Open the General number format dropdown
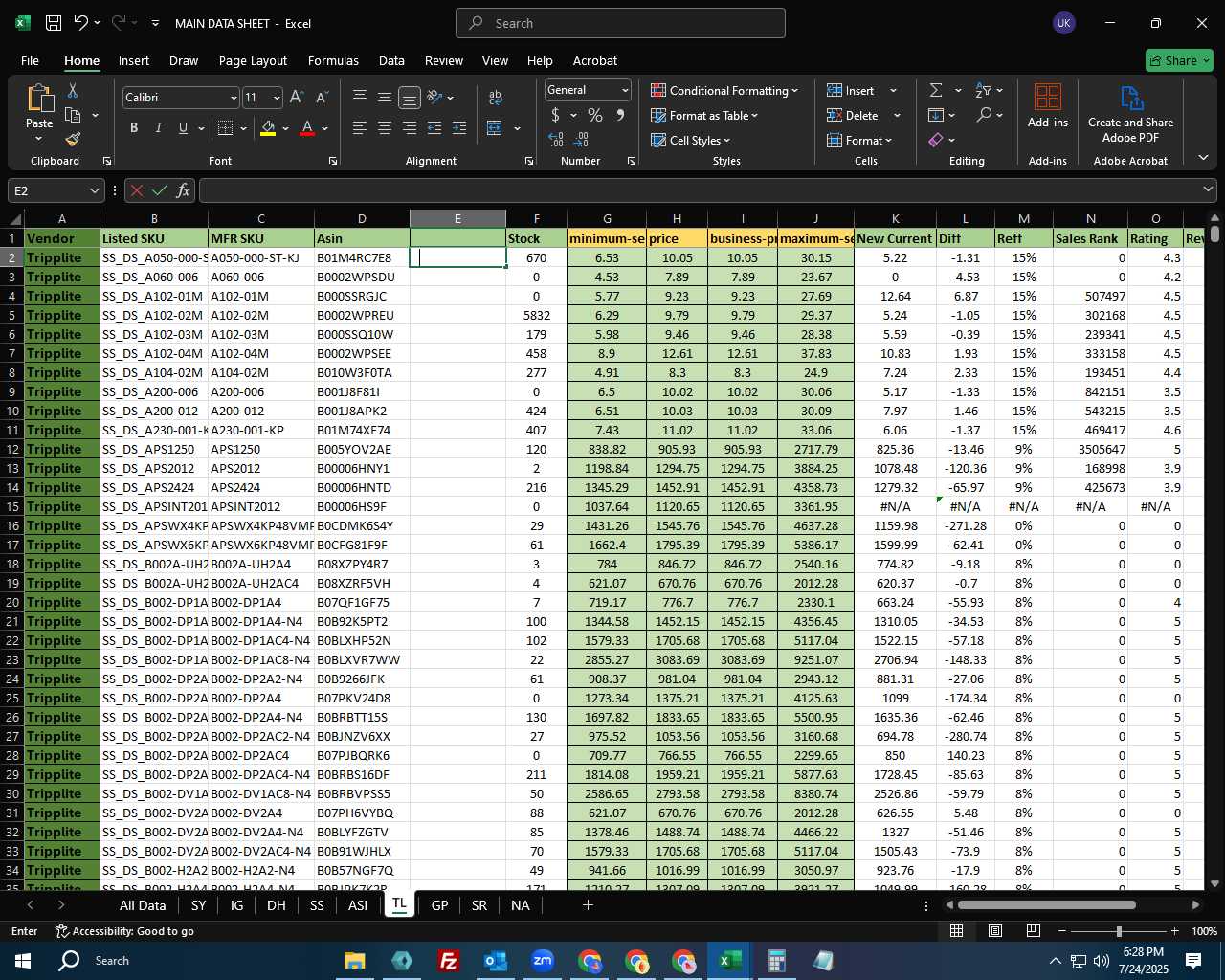The image size is (1225, 980). pyautogui.click(x=625, y=90)
